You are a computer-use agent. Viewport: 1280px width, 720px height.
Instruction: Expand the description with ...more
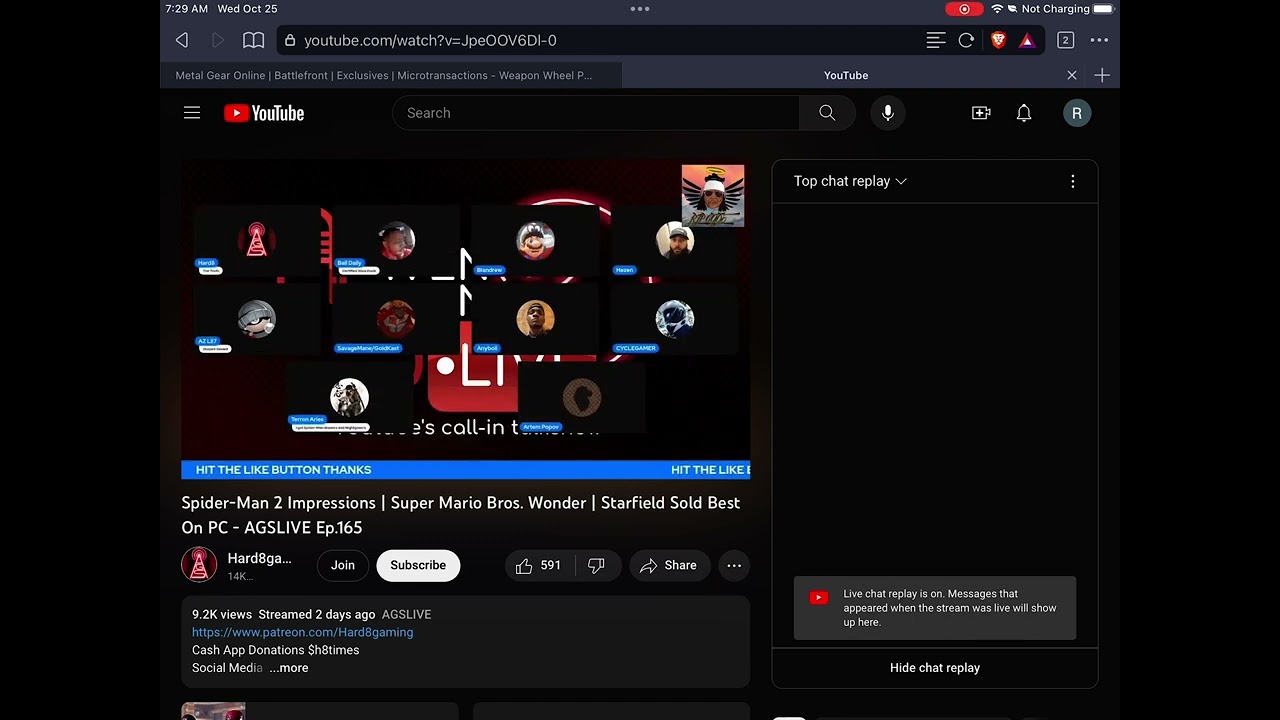(289, 668)
